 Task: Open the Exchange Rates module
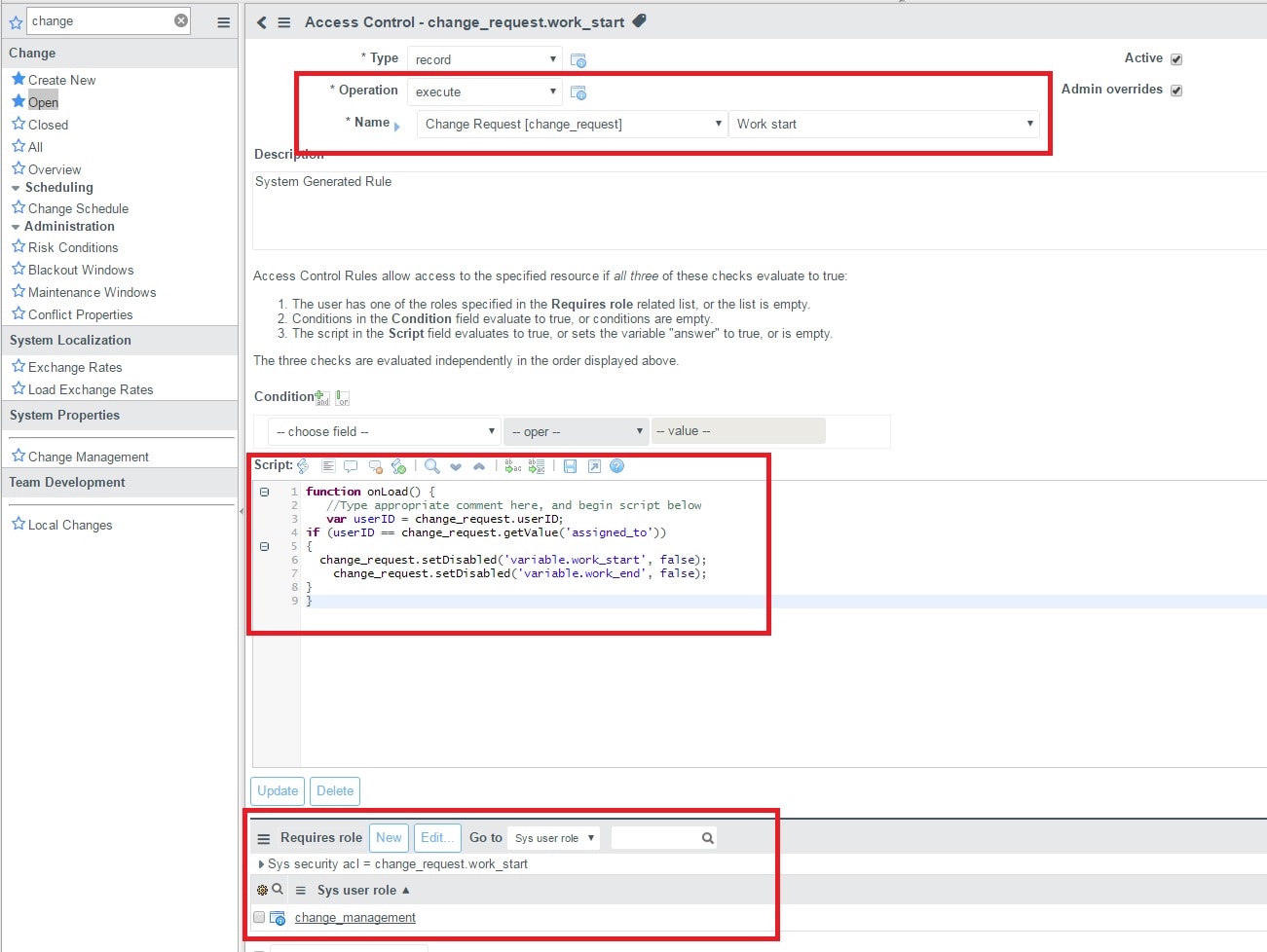(x=75, y=367)
